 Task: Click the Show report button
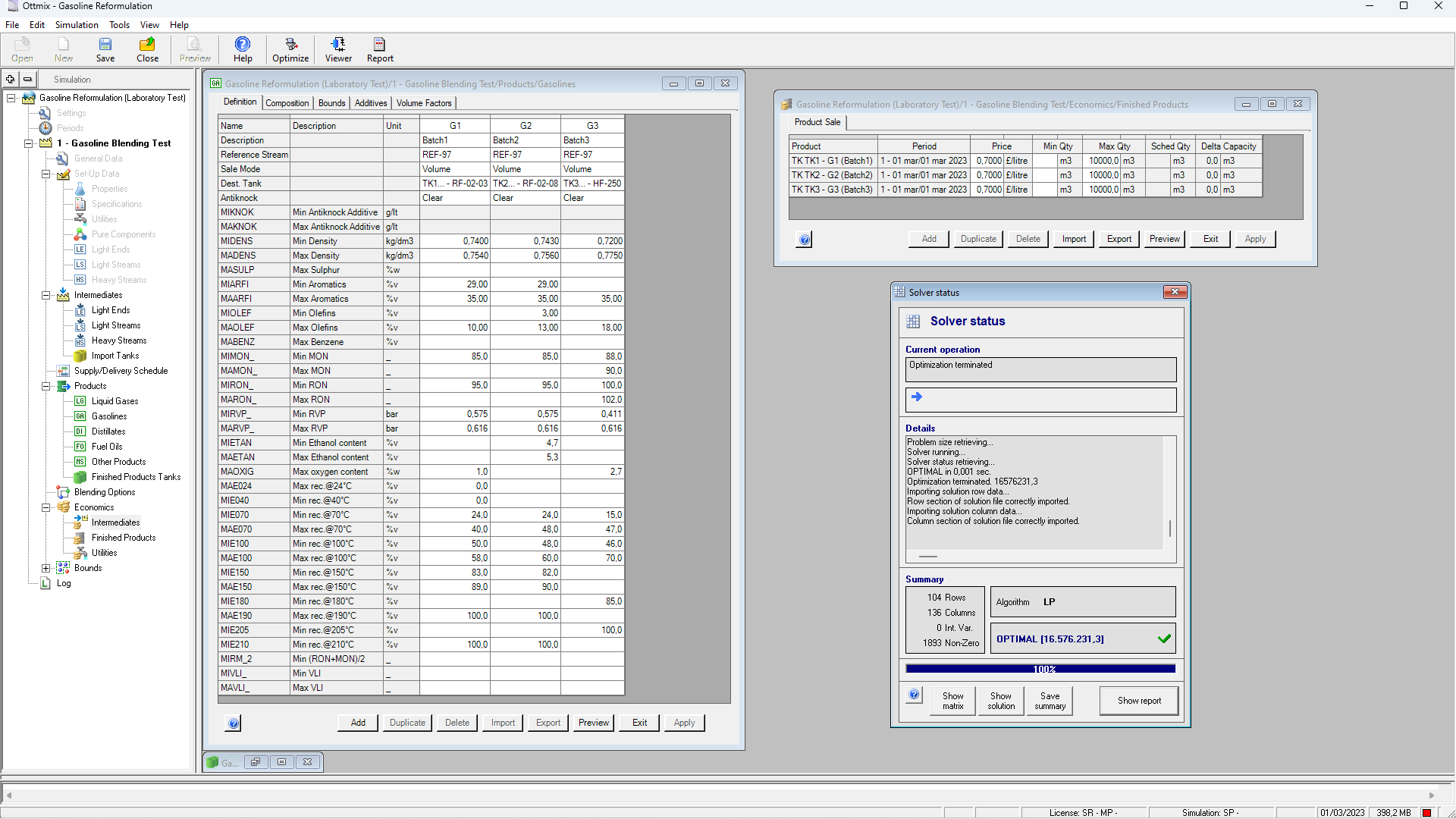(x=1139, y=701)
